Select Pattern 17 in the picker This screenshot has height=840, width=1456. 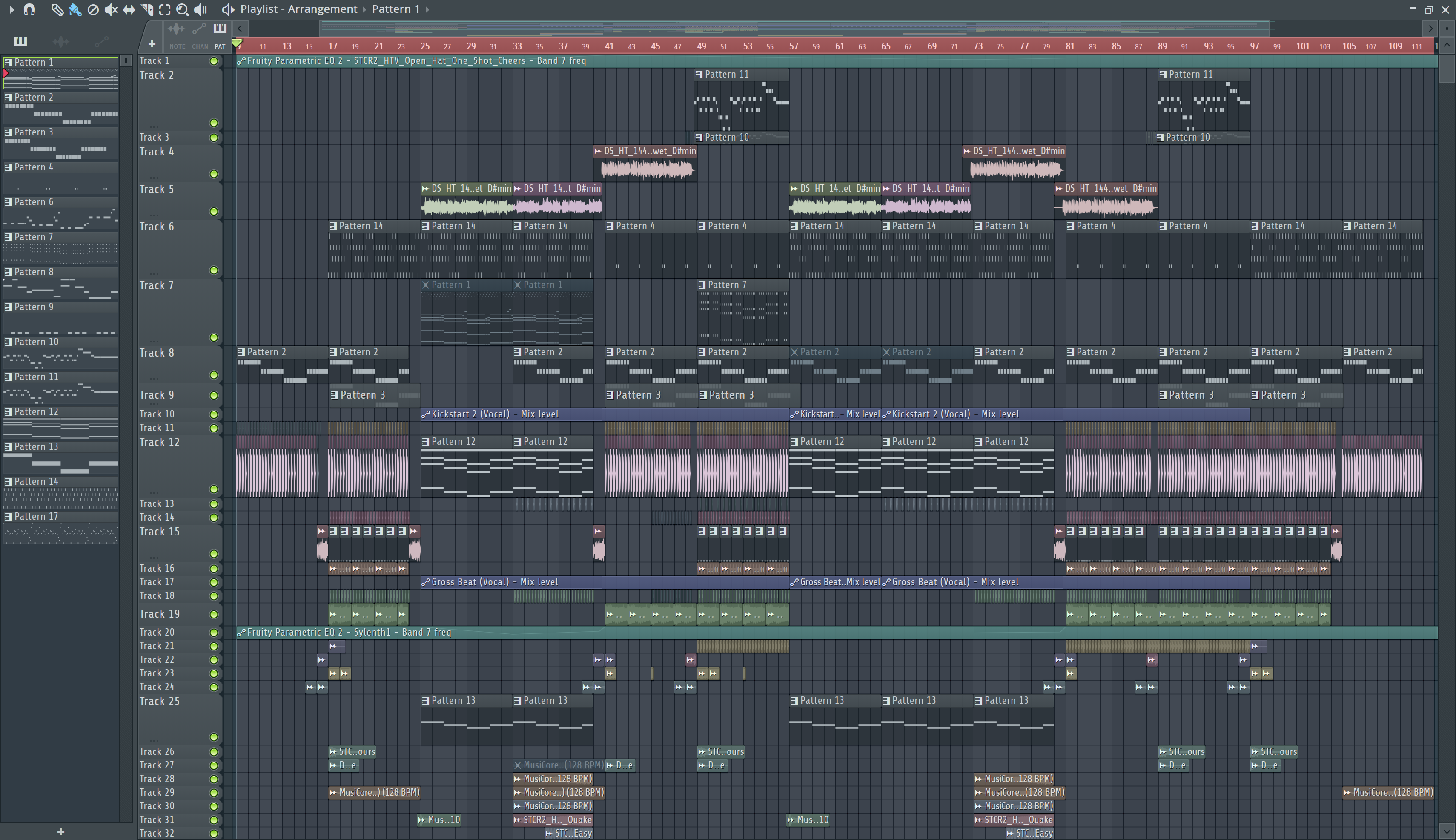click(60, 528)
